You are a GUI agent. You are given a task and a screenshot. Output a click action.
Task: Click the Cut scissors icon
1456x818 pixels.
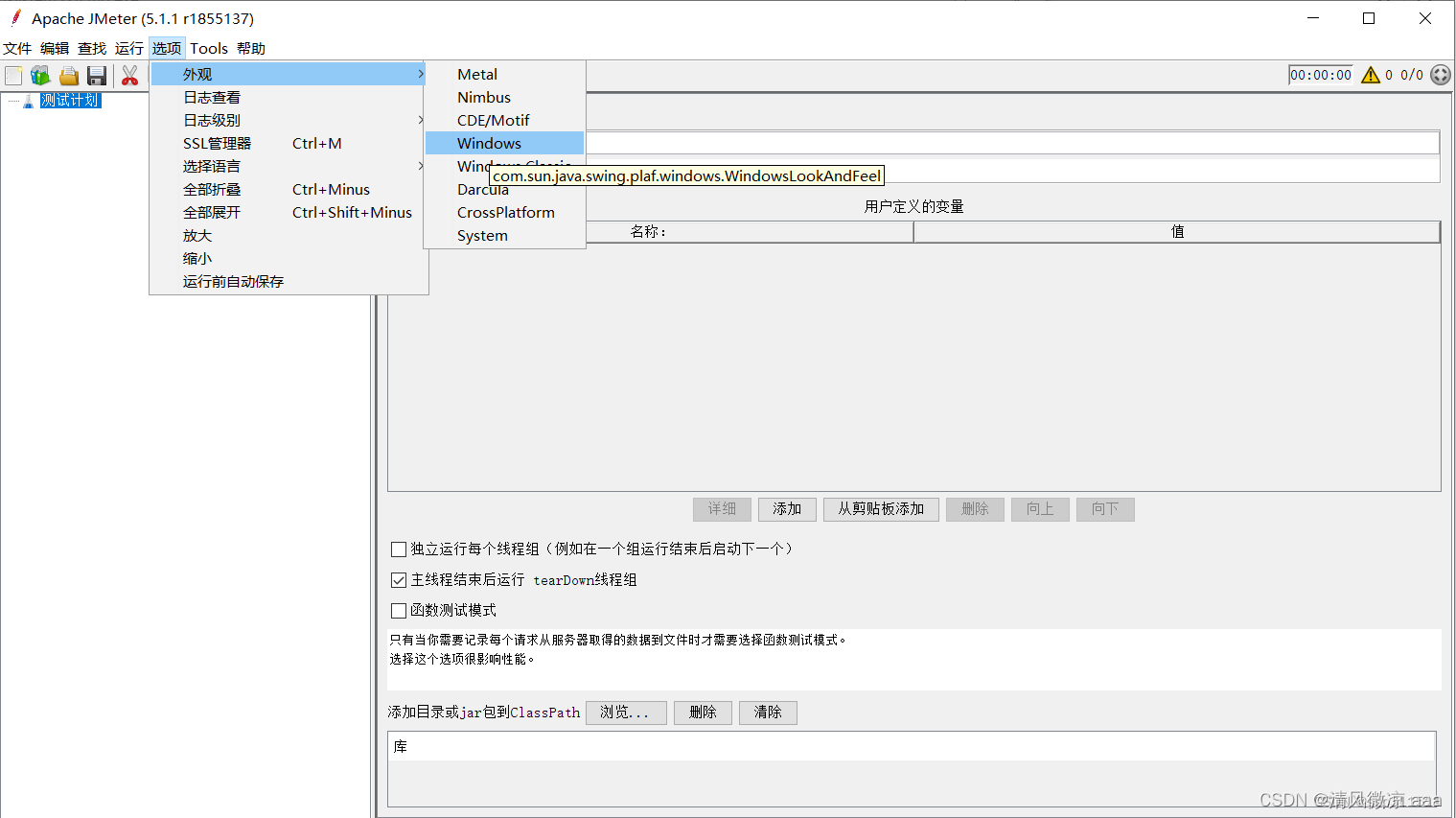point(129,76)
